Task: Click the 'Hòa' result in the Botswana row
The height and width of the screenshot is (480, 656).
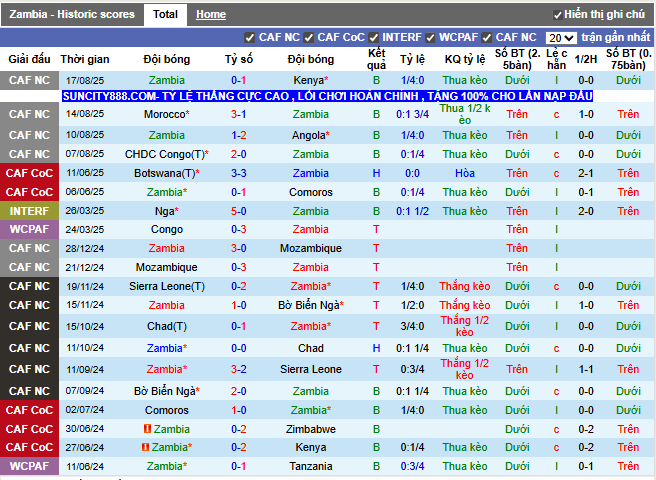Action: [x=465, y=173]
